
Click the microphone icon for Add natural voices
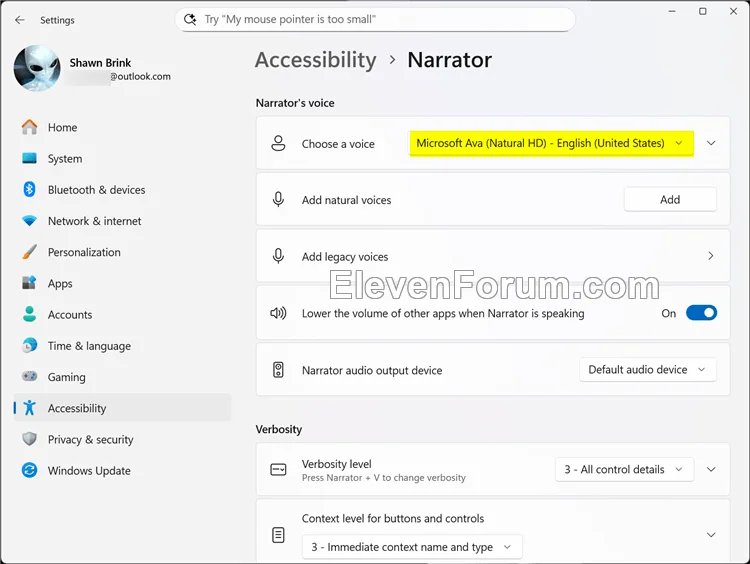coord(278,199)
